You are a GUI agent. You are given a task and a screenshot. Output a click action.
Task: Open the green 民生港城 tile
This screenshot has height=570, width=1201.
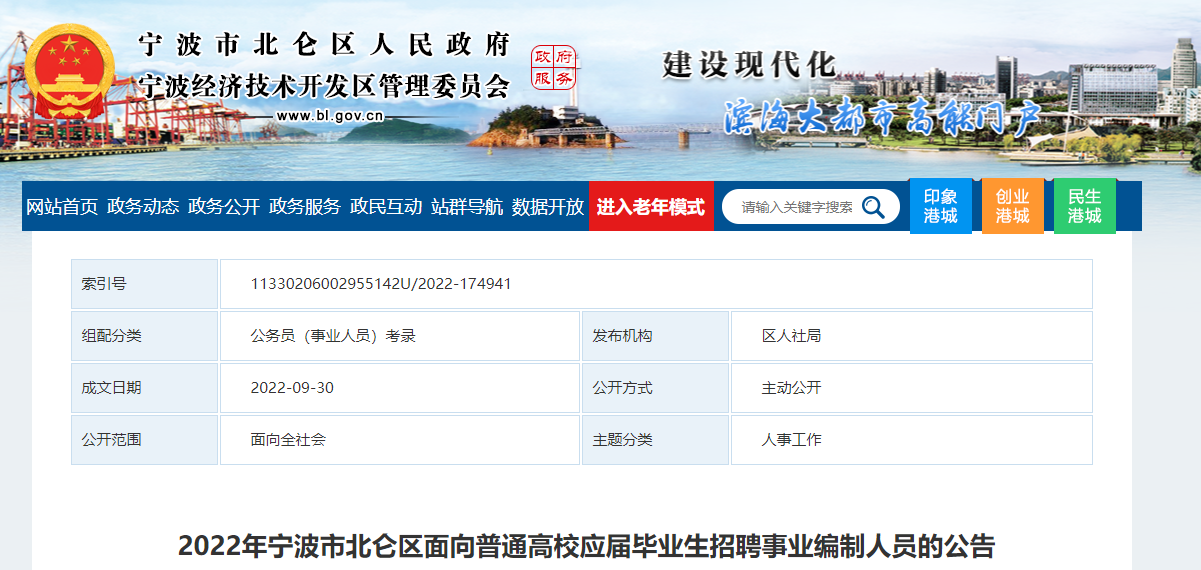tap(1084, 206)
